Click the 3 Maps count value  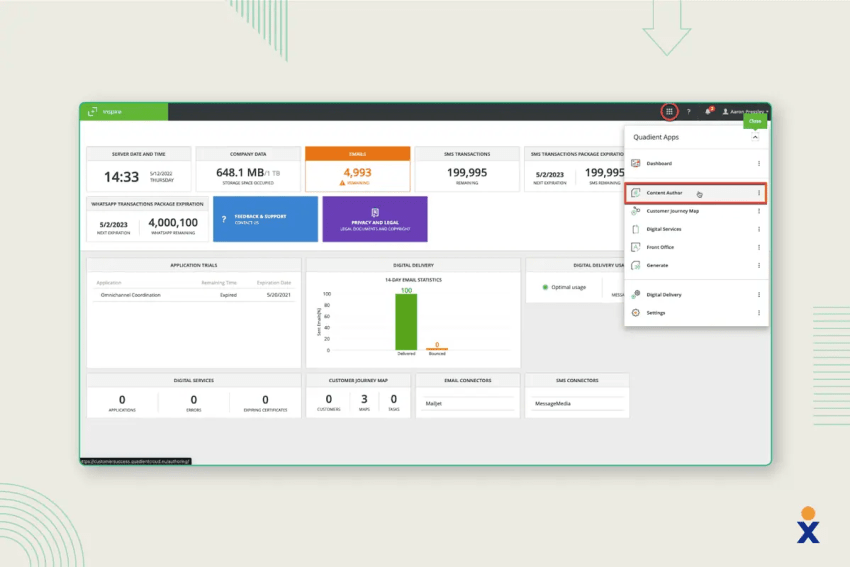click(364, 400)
